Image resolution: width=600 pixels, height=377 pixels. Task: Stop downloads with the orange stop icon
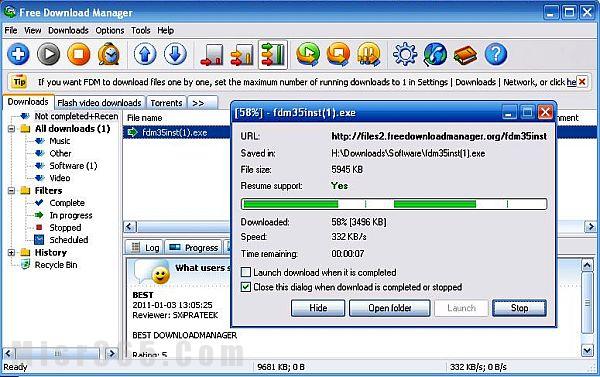click(x=78, y=54)
